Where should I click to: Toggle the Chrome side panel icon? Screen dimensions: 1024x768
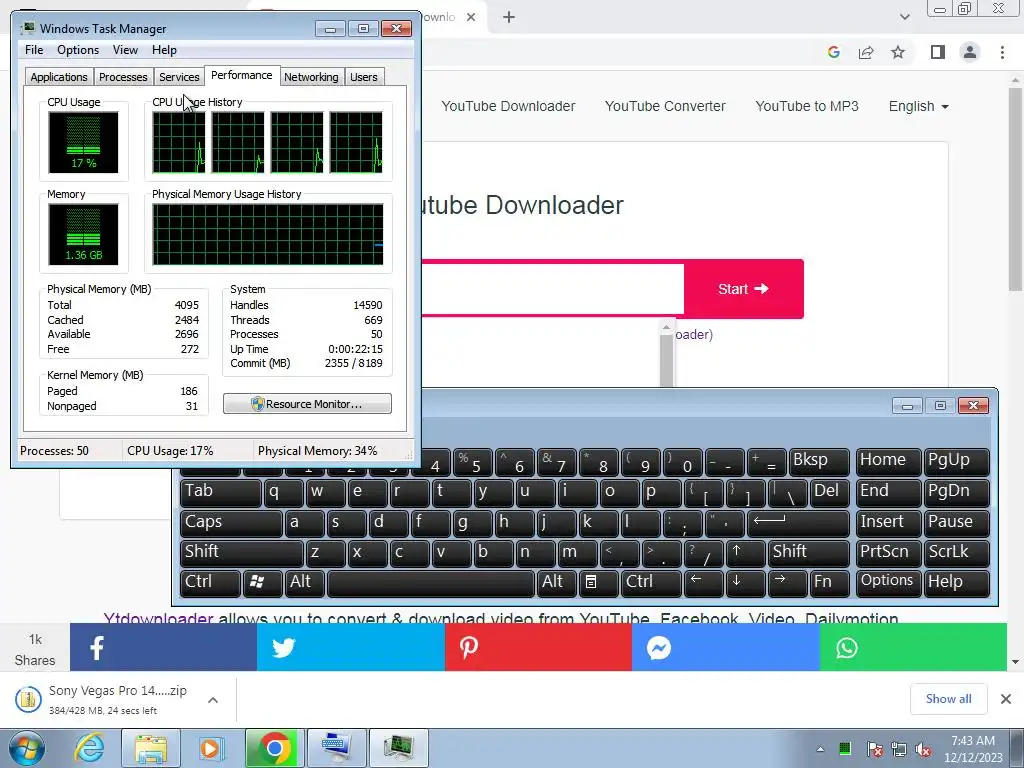pos(938,52)
